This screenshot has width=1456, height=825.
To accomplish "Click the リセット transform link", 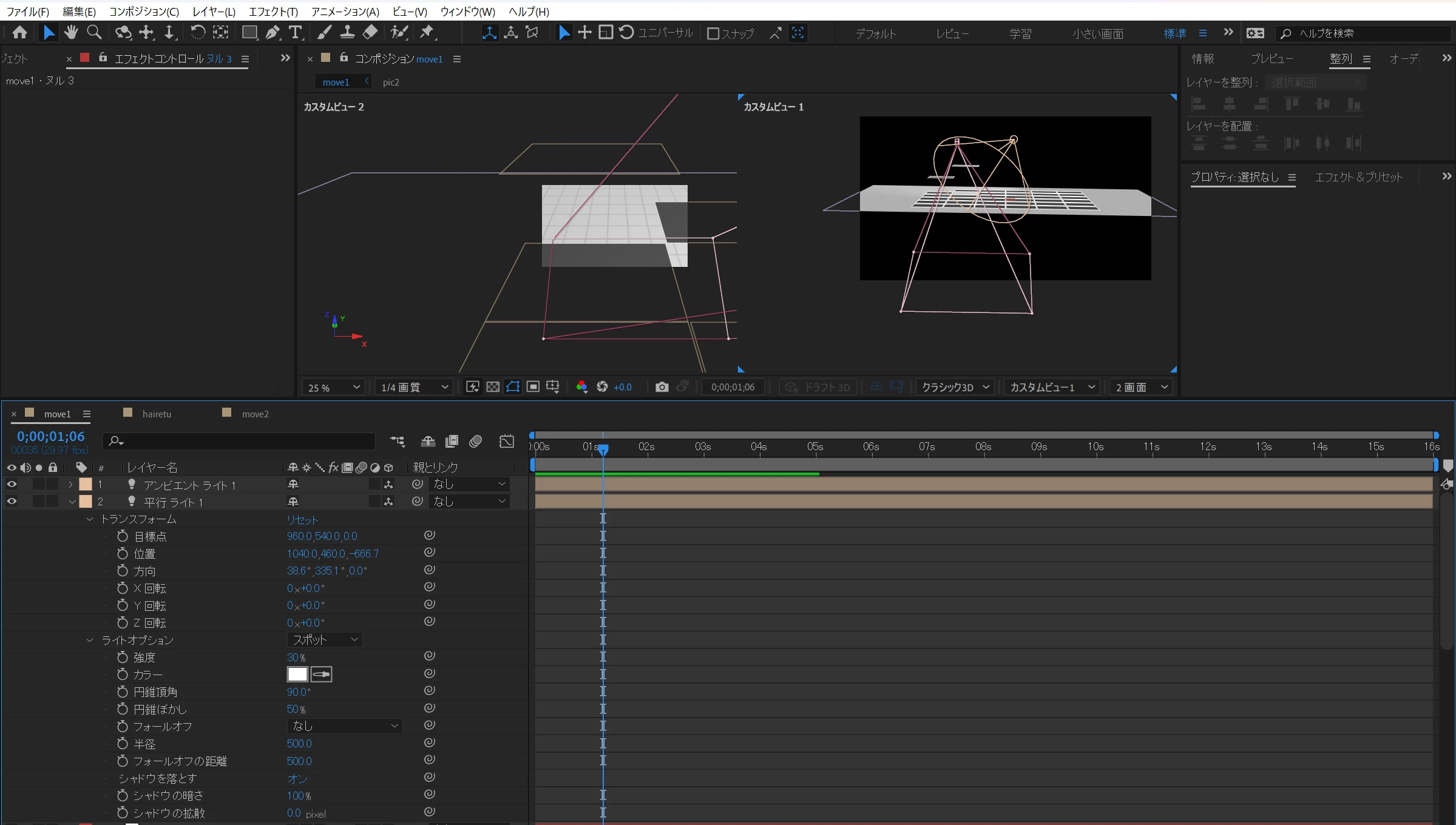I will pyautogui.click(x=302, y=520).
